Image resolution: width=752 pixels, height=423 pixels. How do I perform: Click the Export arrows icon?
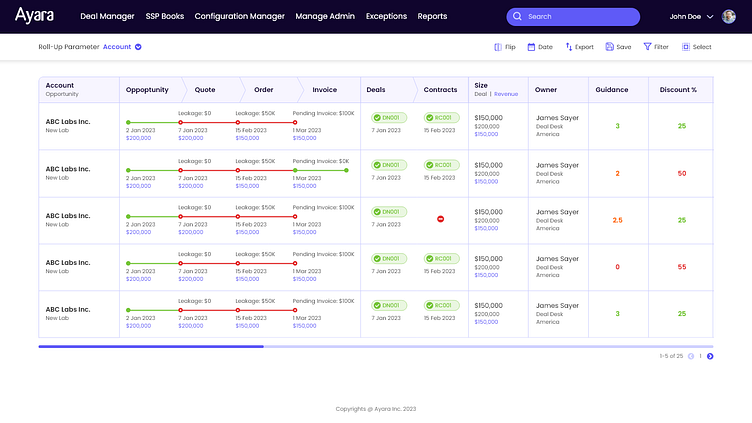coord(569,47)
